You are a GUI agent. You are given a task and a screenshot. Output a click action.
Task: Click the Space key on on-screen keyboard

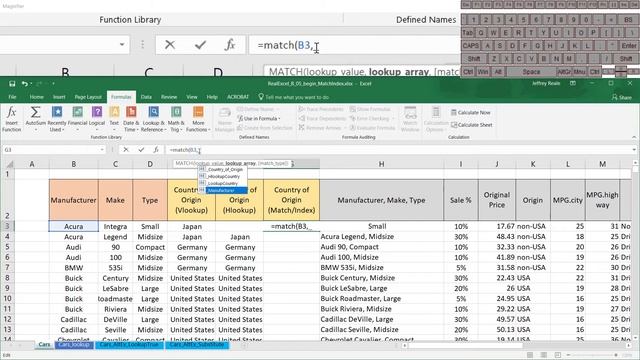(531, 72)
